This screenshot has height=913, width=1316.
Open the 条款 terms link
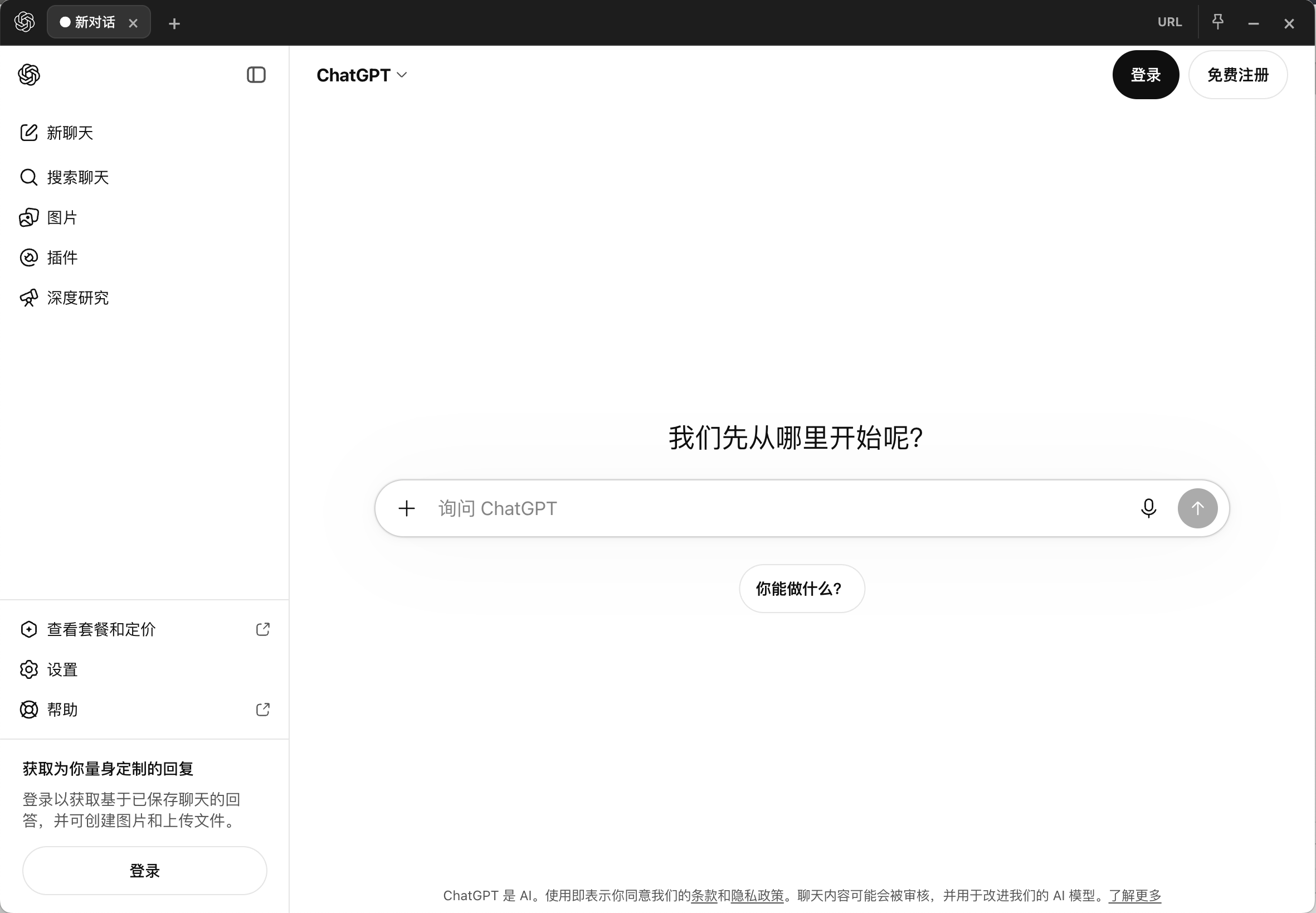(704, 895)
